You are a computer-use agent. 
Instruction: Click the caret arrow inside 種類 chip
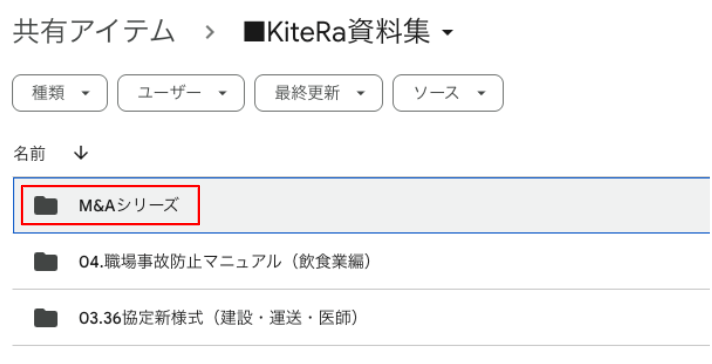(85, 93)
